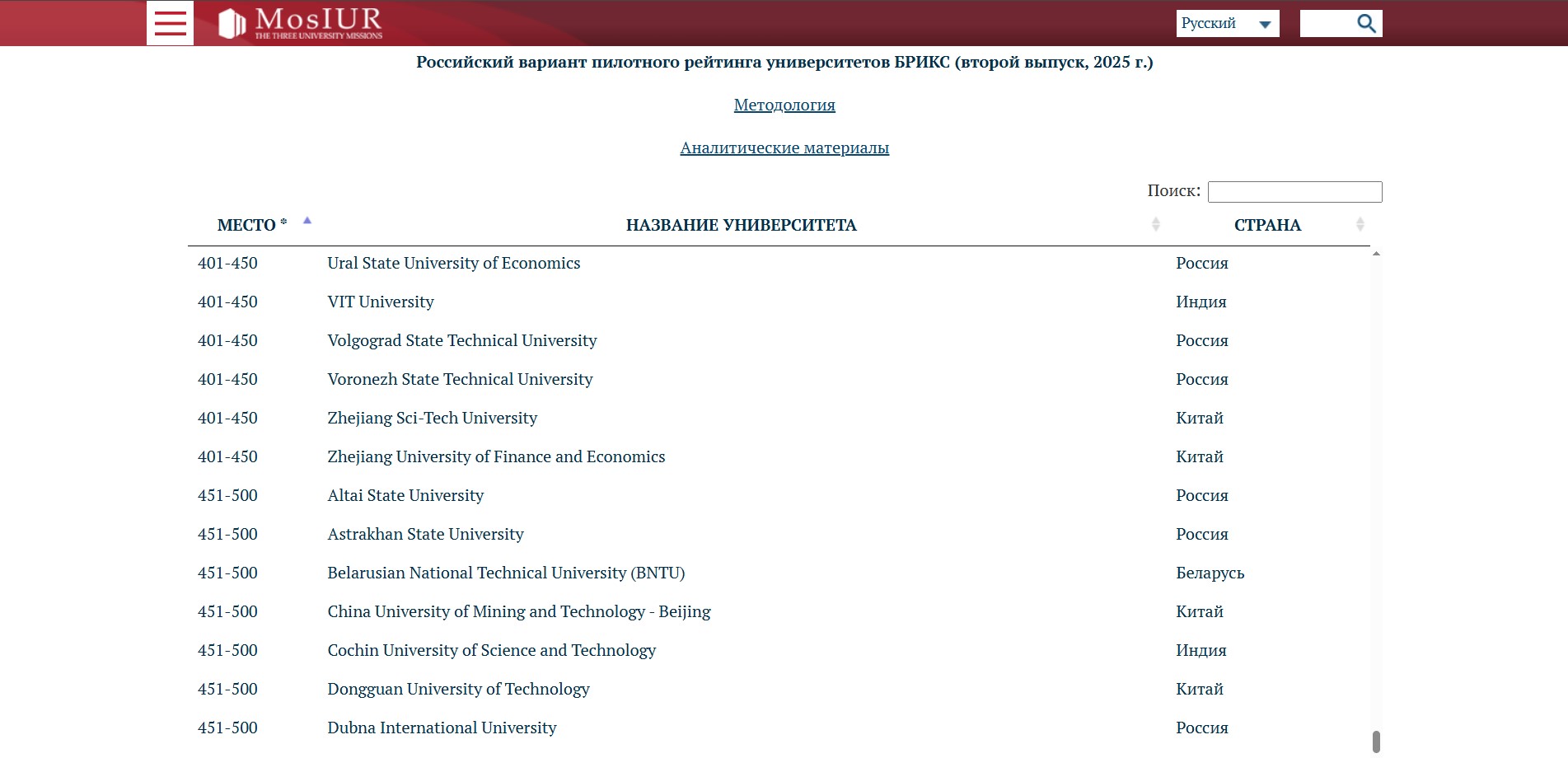Select the Ural State University of Economics row

[453, 263]
